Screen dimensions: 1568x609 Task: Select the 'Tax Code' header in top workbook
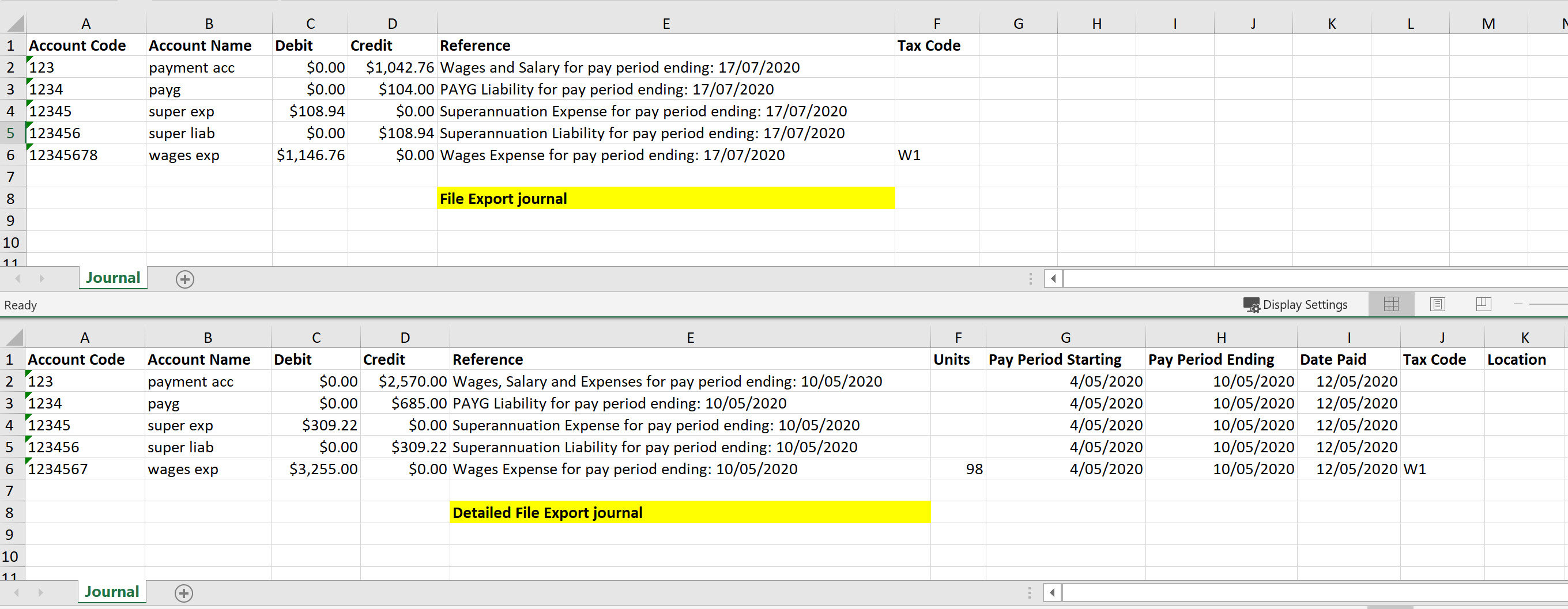coord(937,45)
